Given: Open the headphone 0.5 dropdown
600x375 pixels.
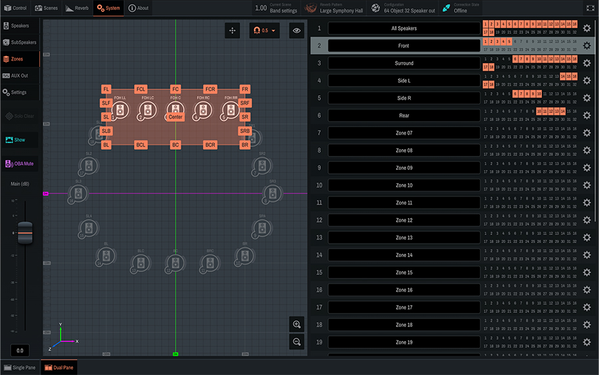Looking at the screenshot, I should 264,31.
